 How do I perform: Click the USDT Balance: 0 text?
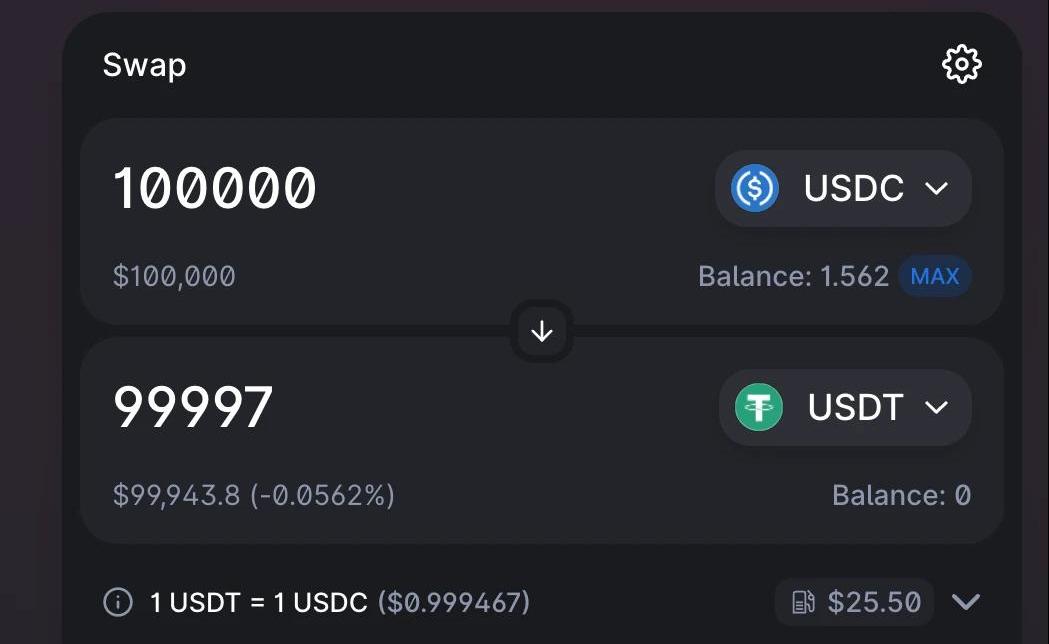pos(901,495)
